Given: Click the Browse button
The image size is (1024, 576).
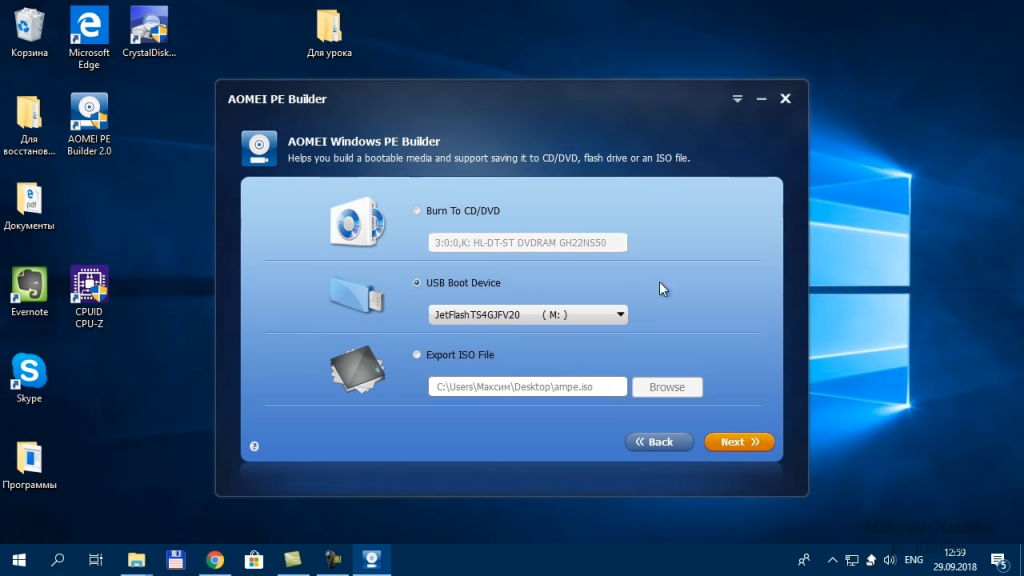Looking at the screenshot, I should coord(667,387).
